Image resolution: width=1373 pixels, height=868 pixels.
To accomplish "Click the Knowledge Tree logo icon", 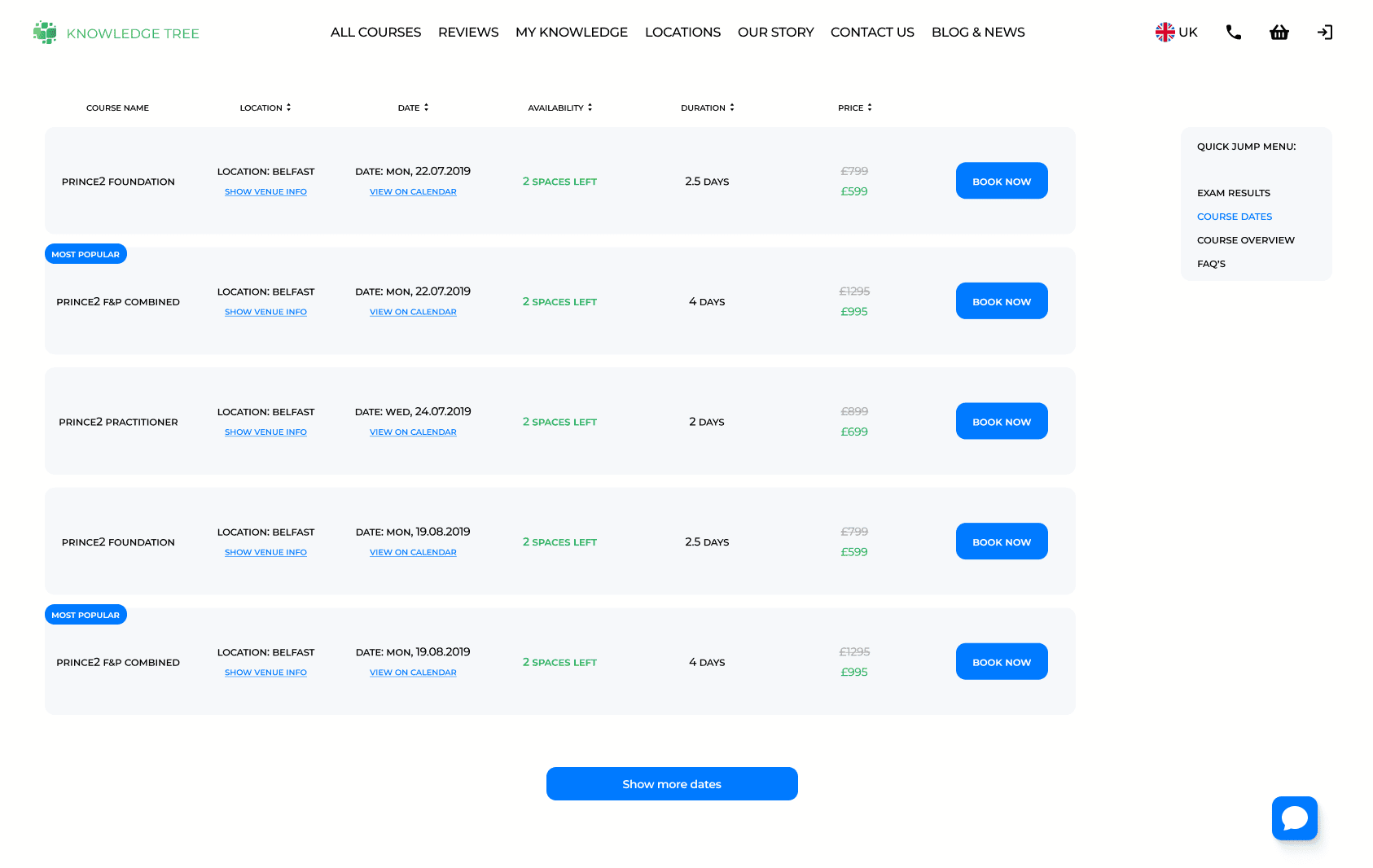I will click(x=45, y=33).
